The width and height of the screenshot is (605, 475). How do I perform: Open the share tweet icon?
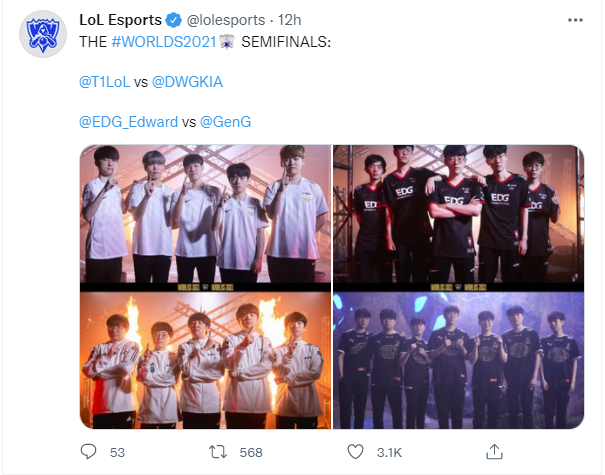point(494,451)
